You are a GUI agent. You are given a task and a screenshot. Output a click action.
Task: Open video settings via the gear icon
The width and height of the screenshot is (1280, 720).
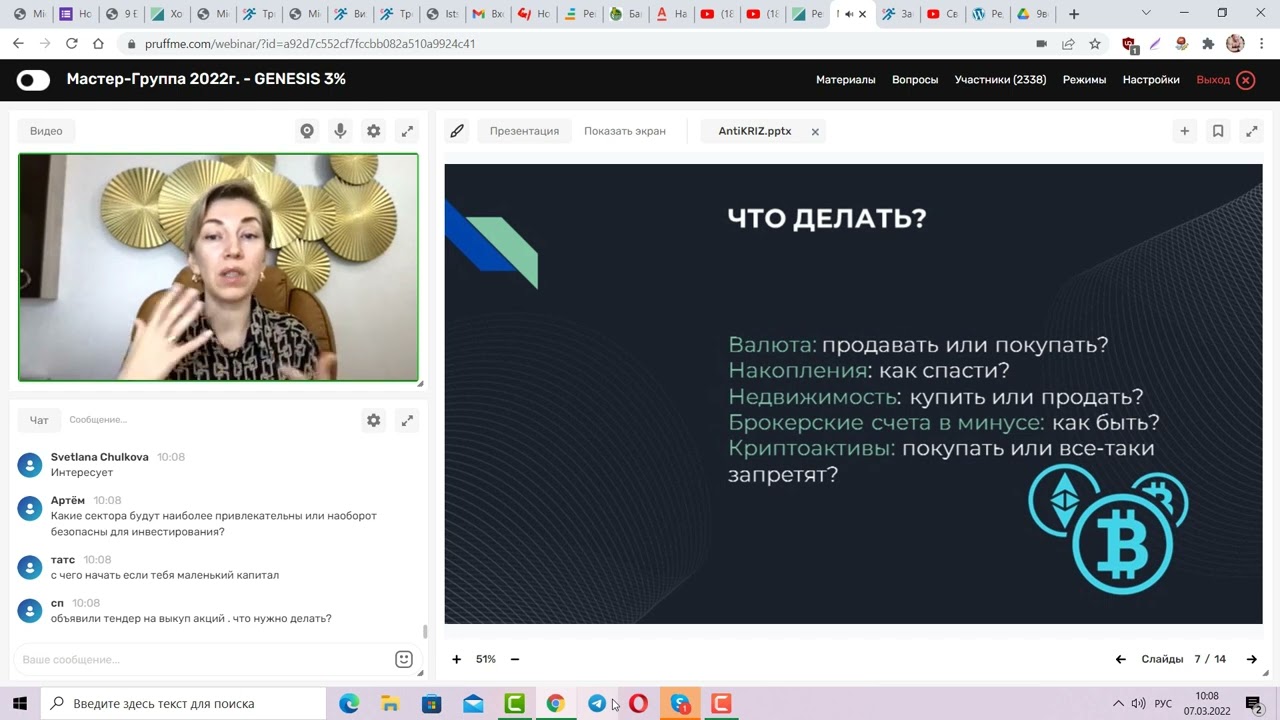tap(373, 130)
